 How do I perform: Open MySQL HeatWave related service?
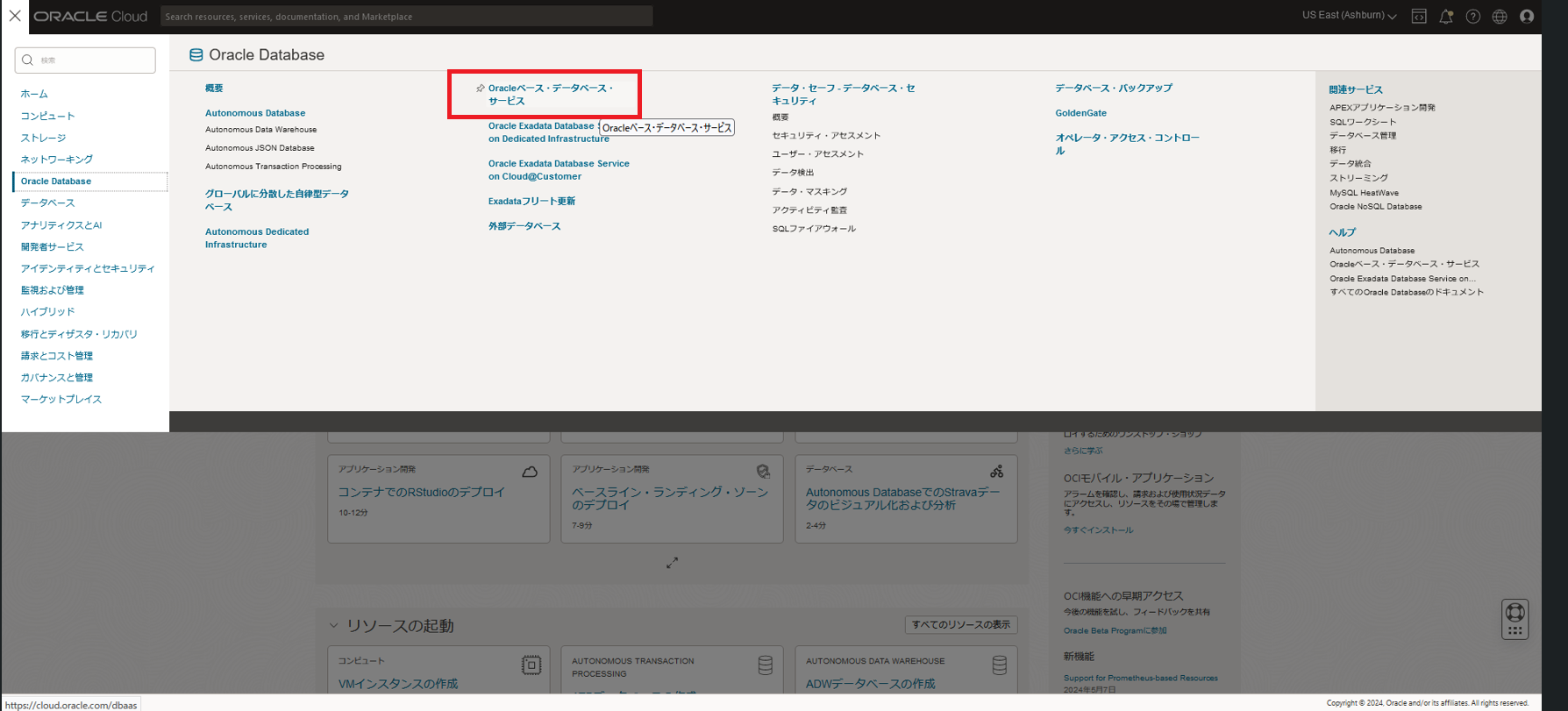click(x=1364, y=193)
